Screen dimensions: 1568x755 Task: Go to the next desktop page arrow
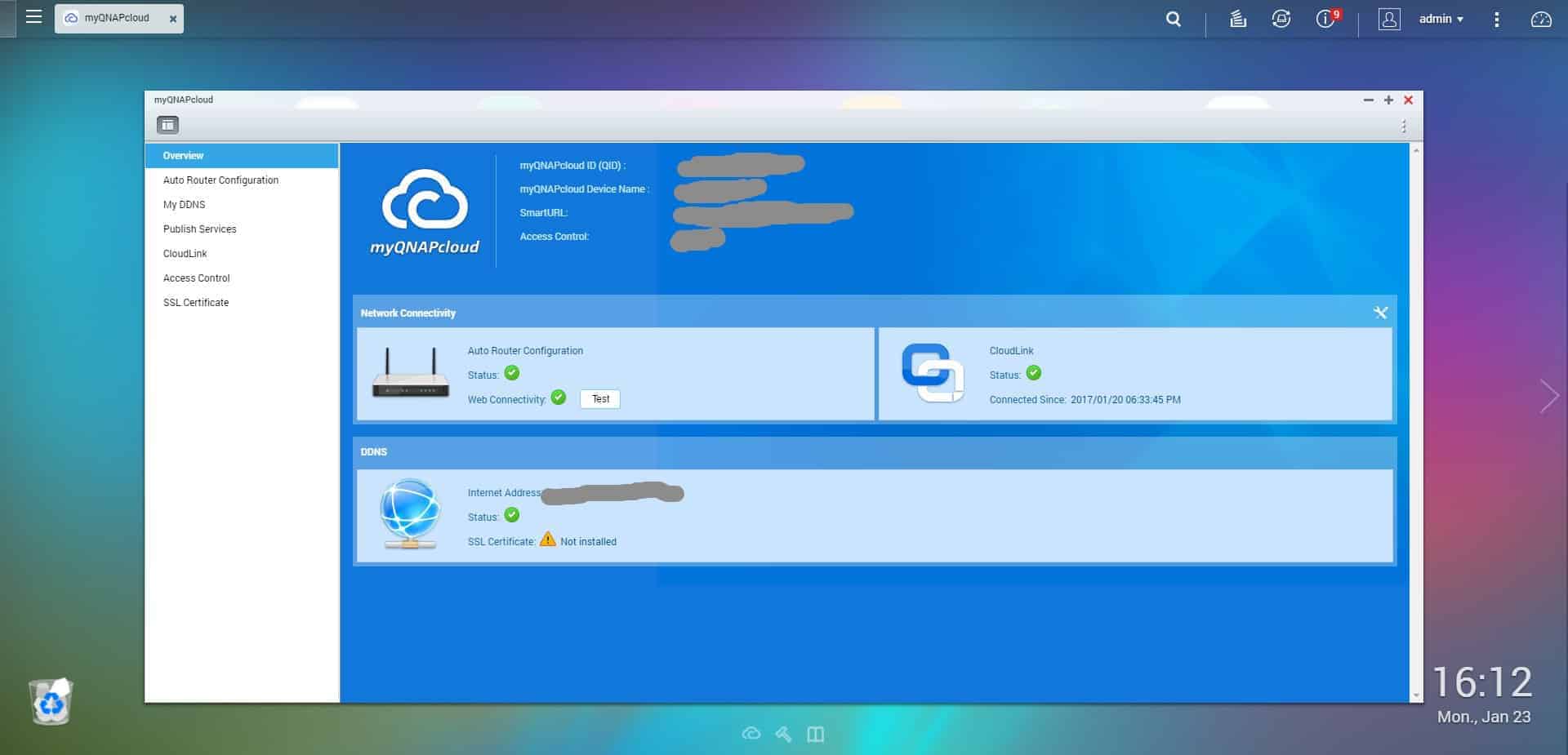(x=1549, y=396)
